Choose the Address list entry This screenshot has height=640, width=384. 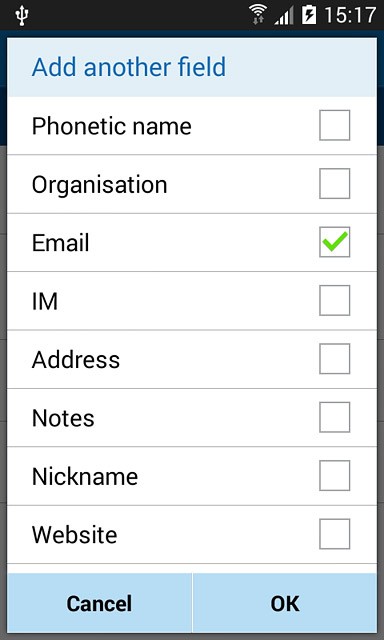pos(192,359)
